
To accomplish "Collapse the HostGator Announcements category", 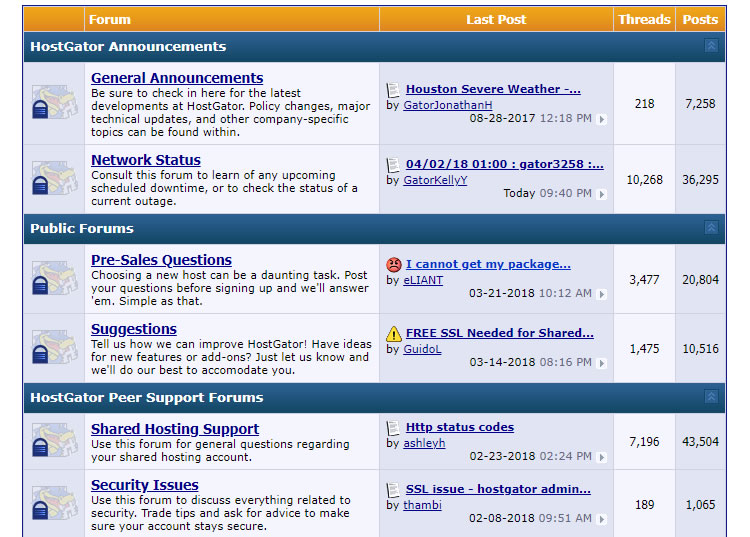I will pos(711,45).
